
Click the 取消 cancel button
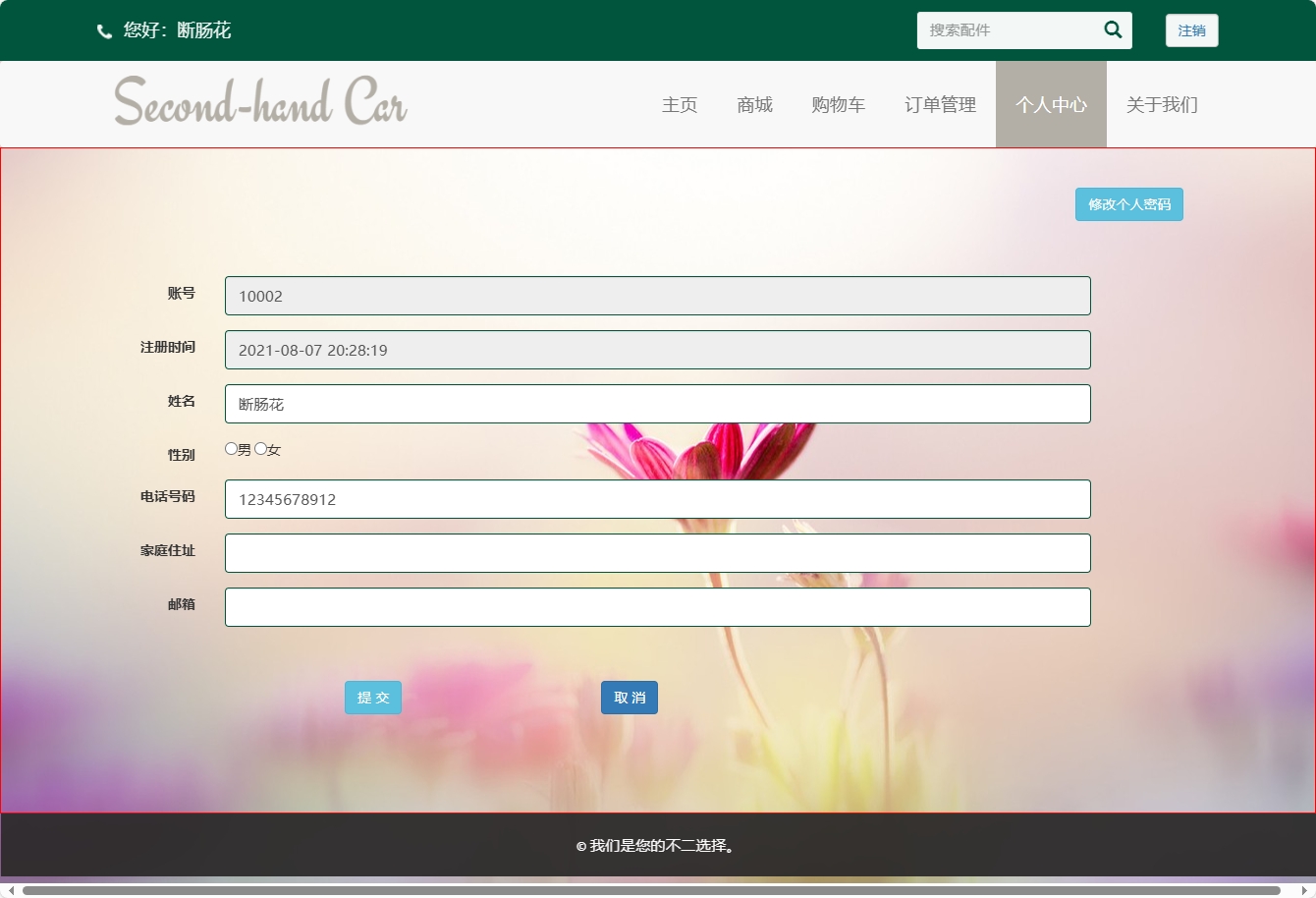(x=630, y=698)
